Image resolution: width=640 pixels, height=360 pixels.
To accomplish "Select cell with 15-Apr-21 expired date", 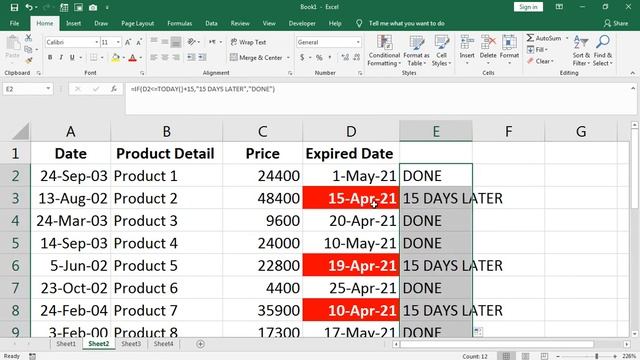I will click(351, 198).
